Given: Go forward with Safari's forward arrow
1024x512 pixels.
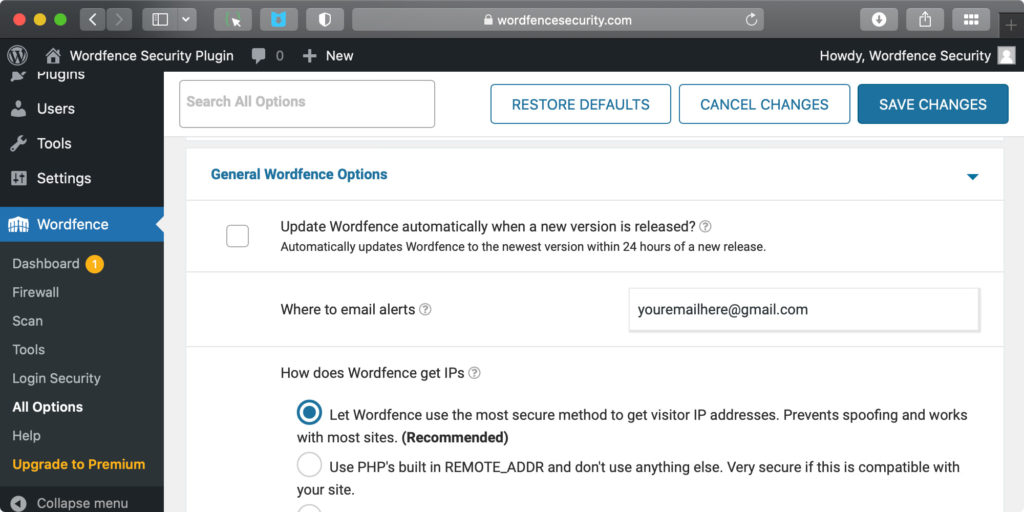Looking at the screenshot, I should (x=118, y=20).
